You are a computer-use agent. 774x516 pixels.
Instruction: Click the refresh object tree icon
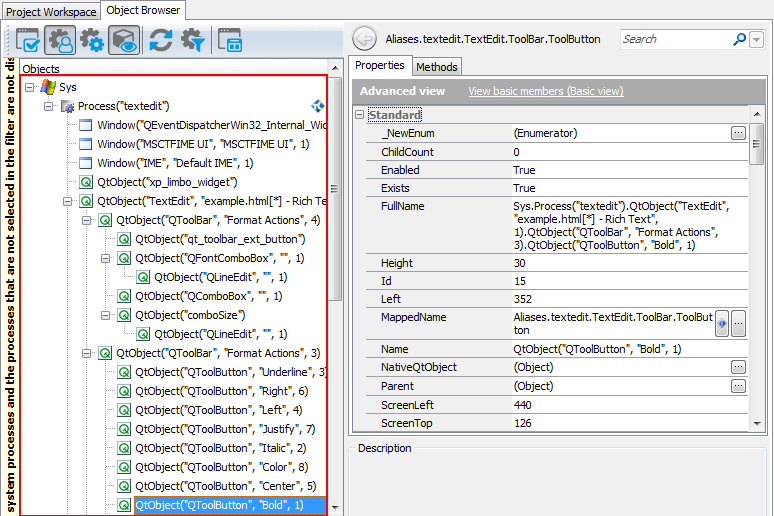pos(160,40)
